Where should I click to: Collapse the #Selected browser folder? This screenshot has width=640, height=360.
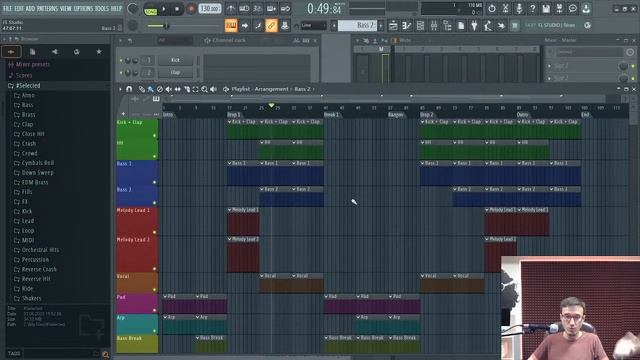click(x=28, y=86)
